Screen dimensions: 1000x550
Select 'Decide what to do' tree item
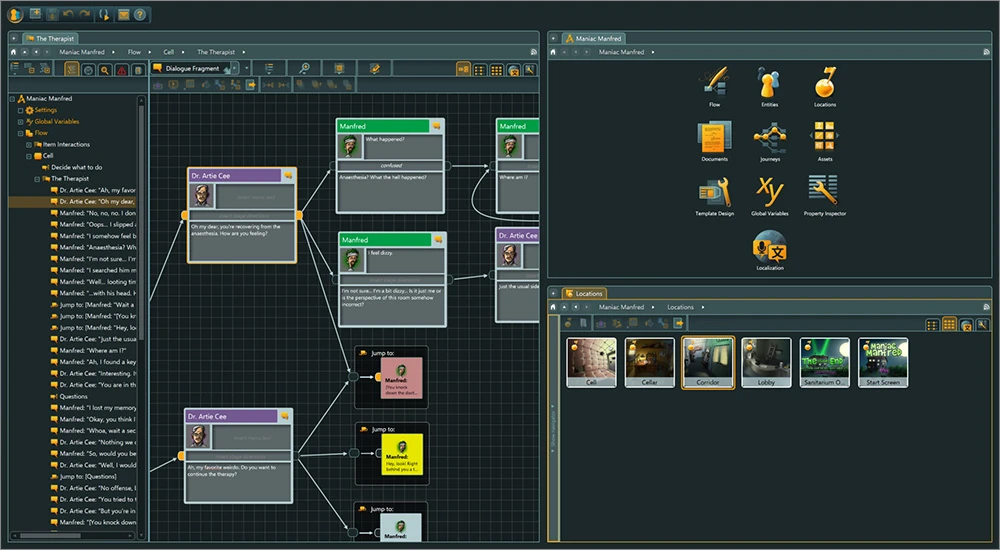click(x=77, y=167)
